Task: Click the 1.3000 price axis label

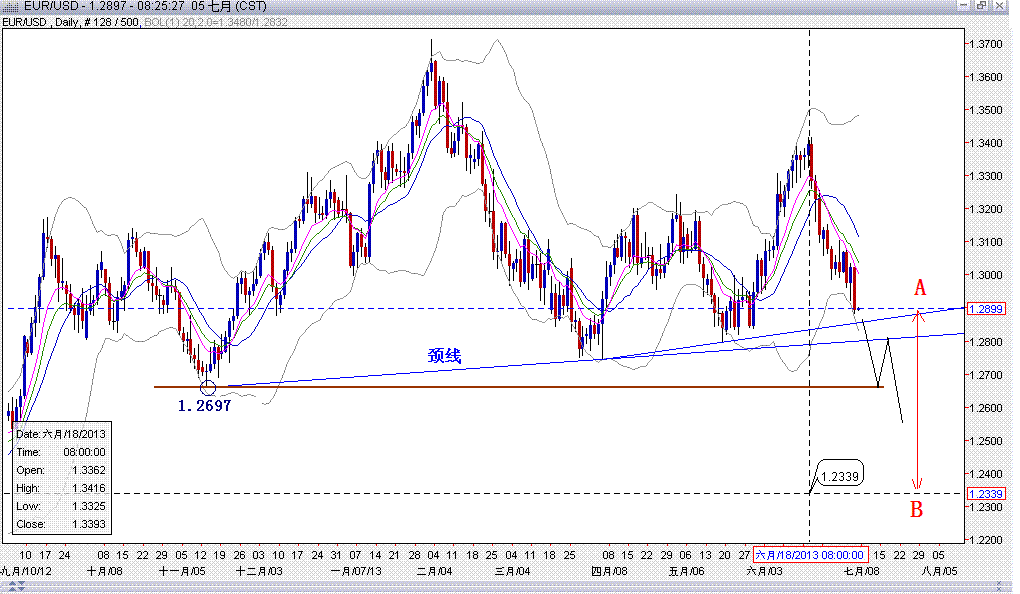Action: click(x=986, y=275)
